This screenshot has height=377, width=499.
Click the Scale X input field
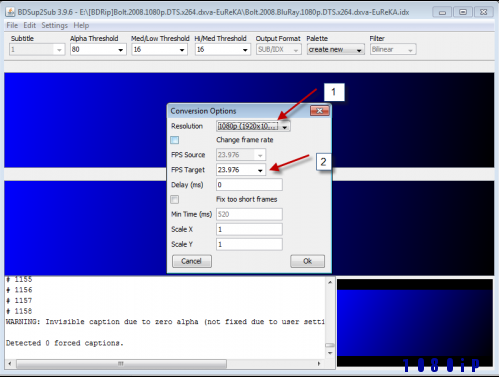tap(249, 229)
